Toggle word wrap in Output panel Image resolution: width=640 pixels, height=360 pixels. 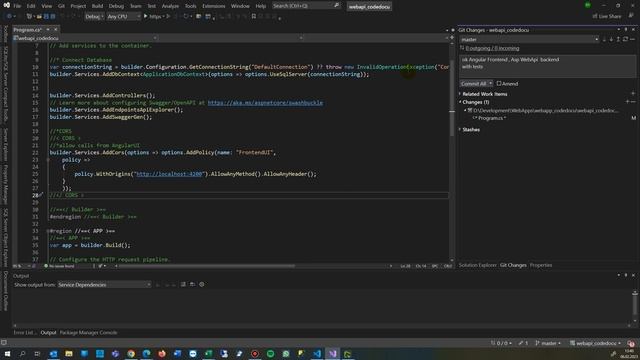[x=192, y=284]
